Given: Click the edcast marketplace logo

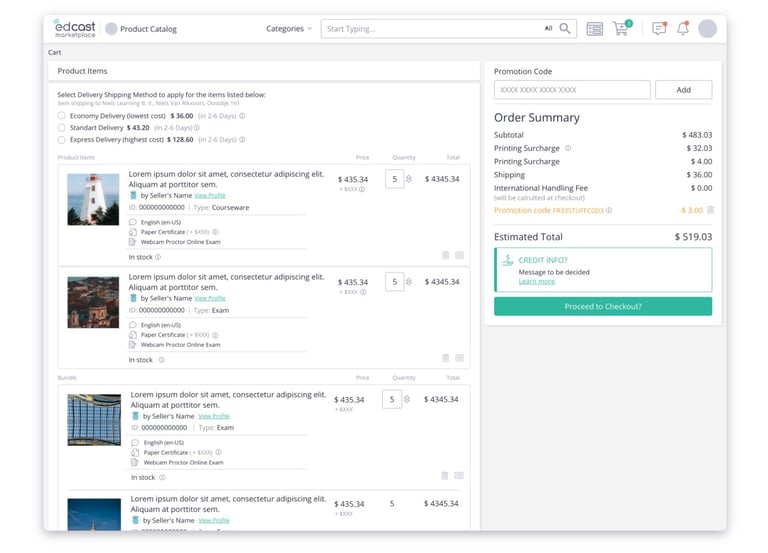Looking at the screenshot, I should click(74, 28).
